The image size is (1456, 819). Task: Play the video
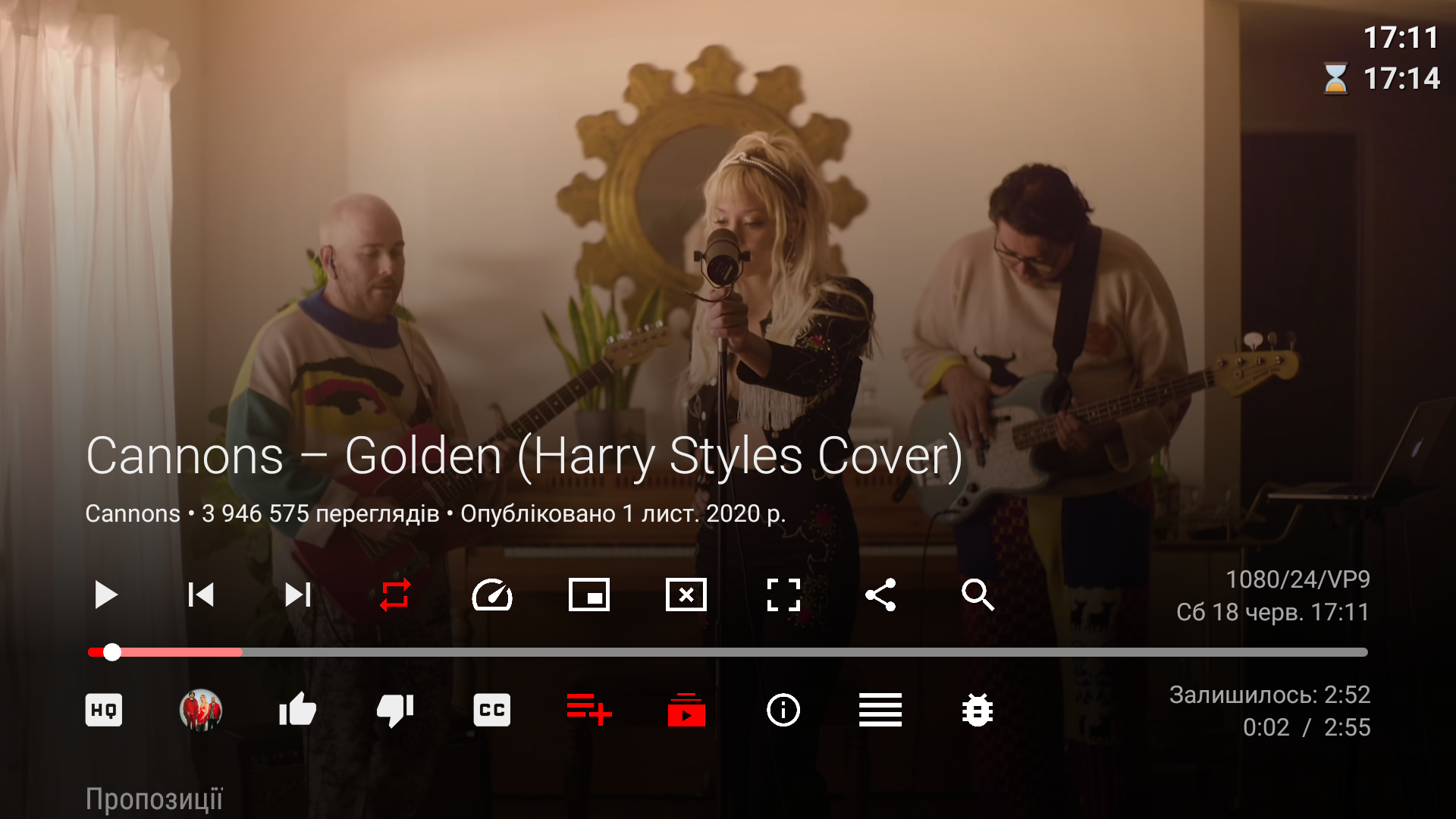pyautogui.click(x=106, y=595)
